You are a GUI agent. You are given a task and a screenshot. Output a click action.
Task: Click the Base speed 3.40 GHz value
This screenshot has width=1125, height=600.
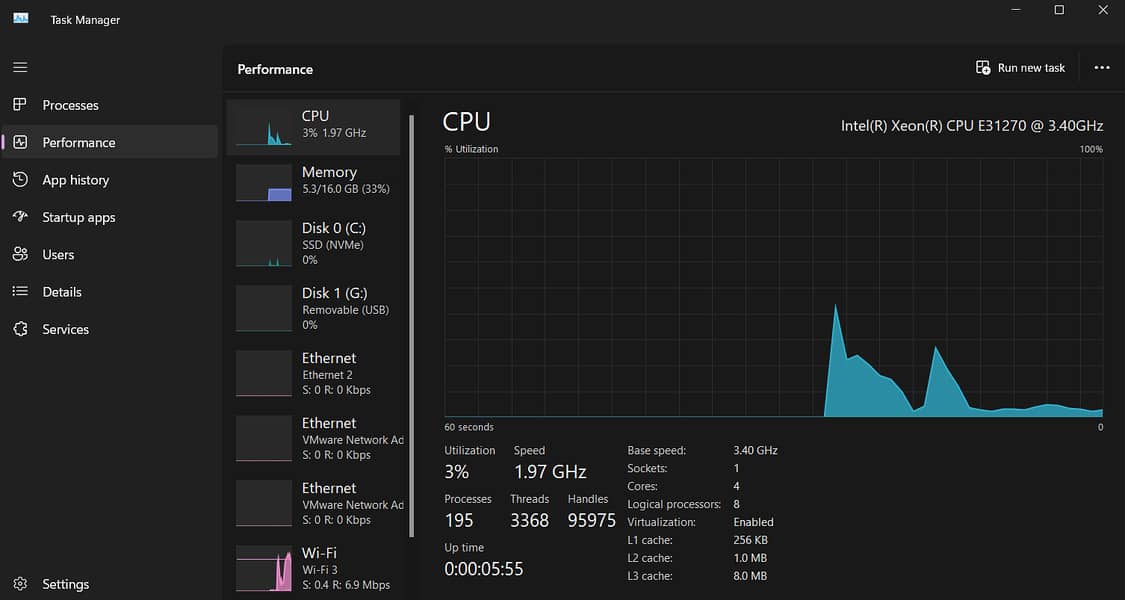756,451
